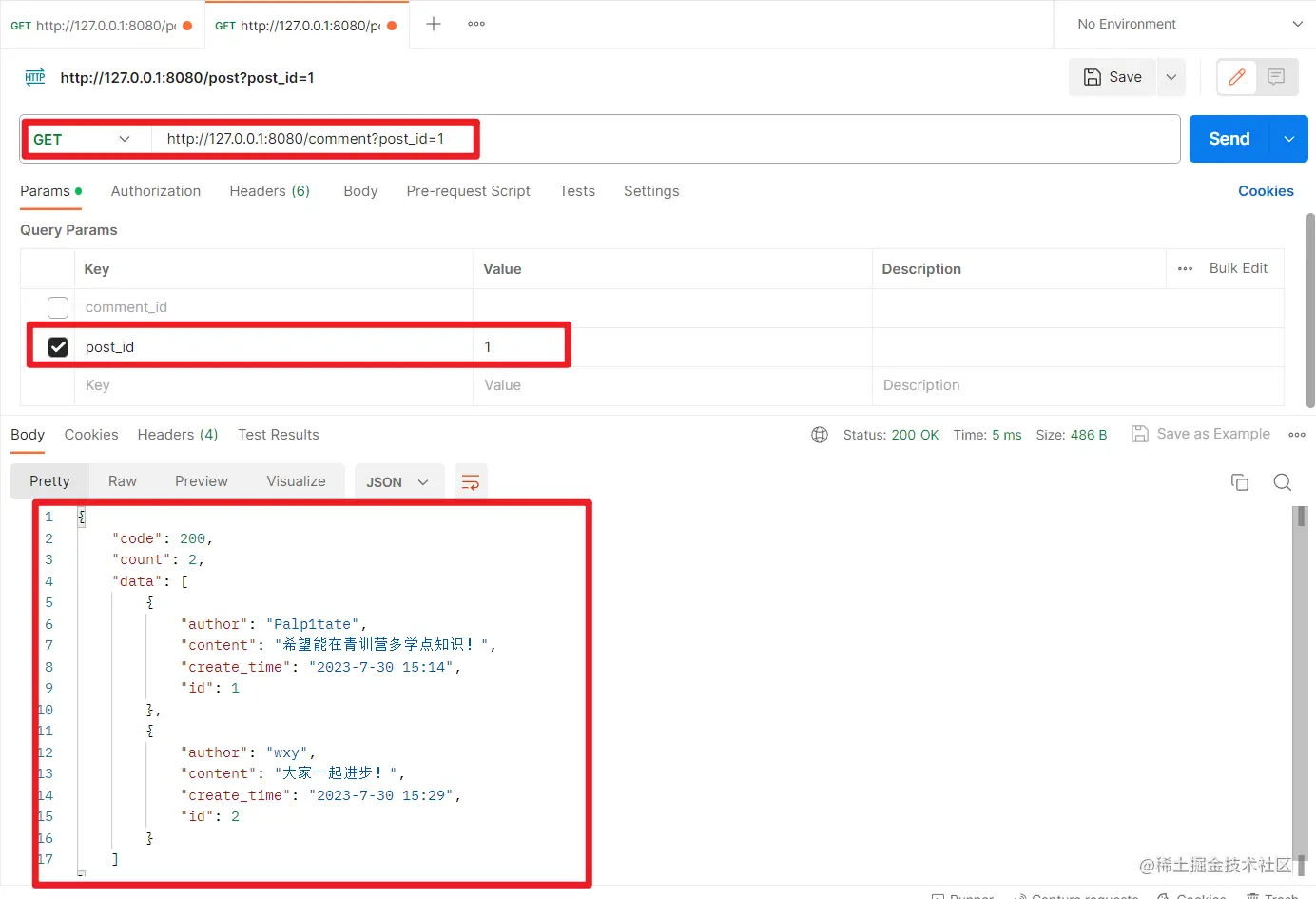Screen dimensions: 1316x899
Task: Switch to the Params tab
Action: pyautogui.click(x=50, y=191)
